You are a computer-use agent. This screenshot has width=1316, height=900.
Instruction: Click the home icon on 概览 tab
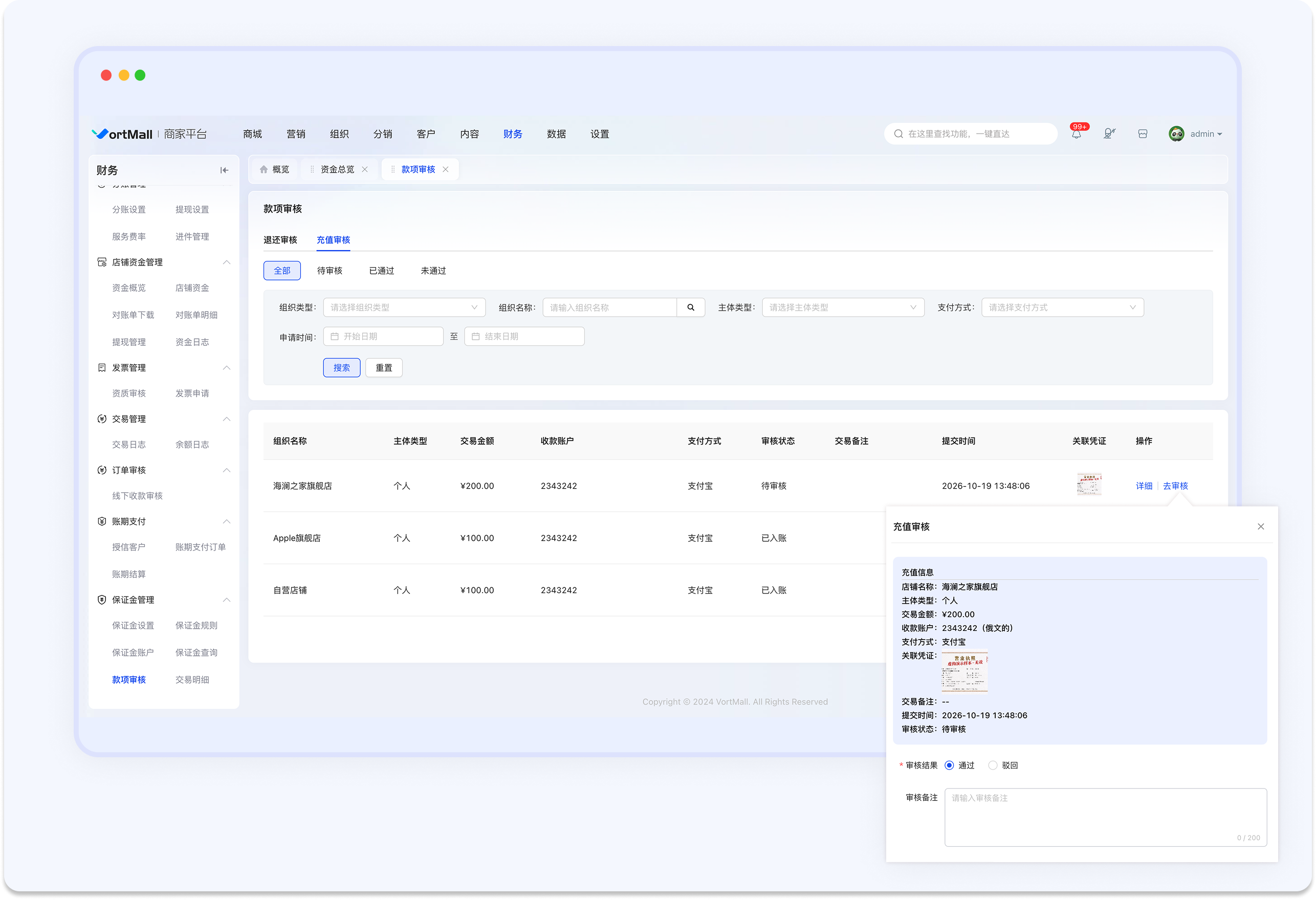[264, 169]
